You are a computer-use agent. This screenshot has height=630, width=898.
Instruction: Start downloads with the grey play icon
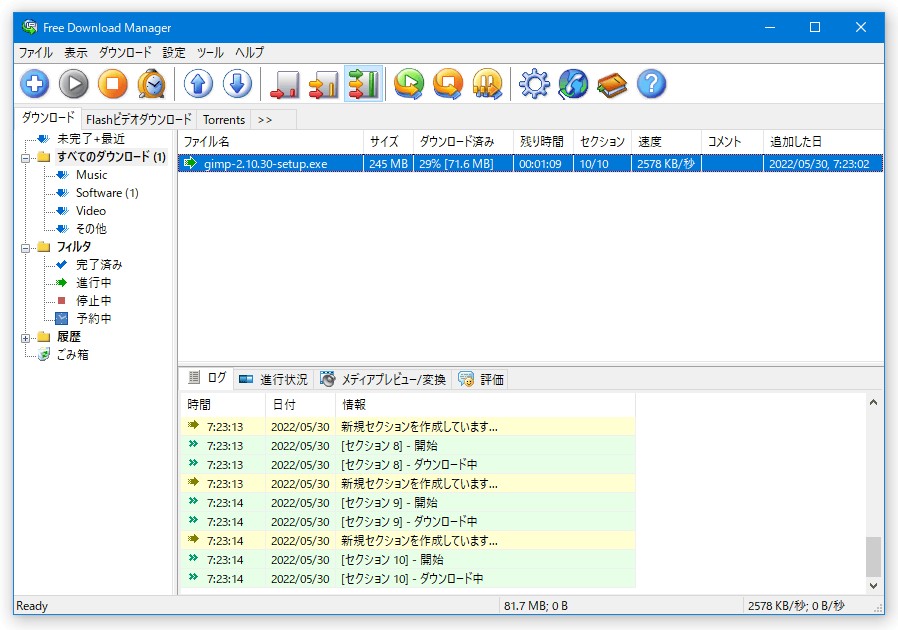pos(74,84)
